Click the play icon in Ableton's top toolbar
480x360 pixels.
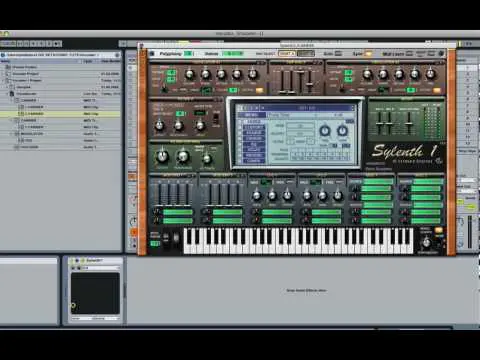point(33,44)
